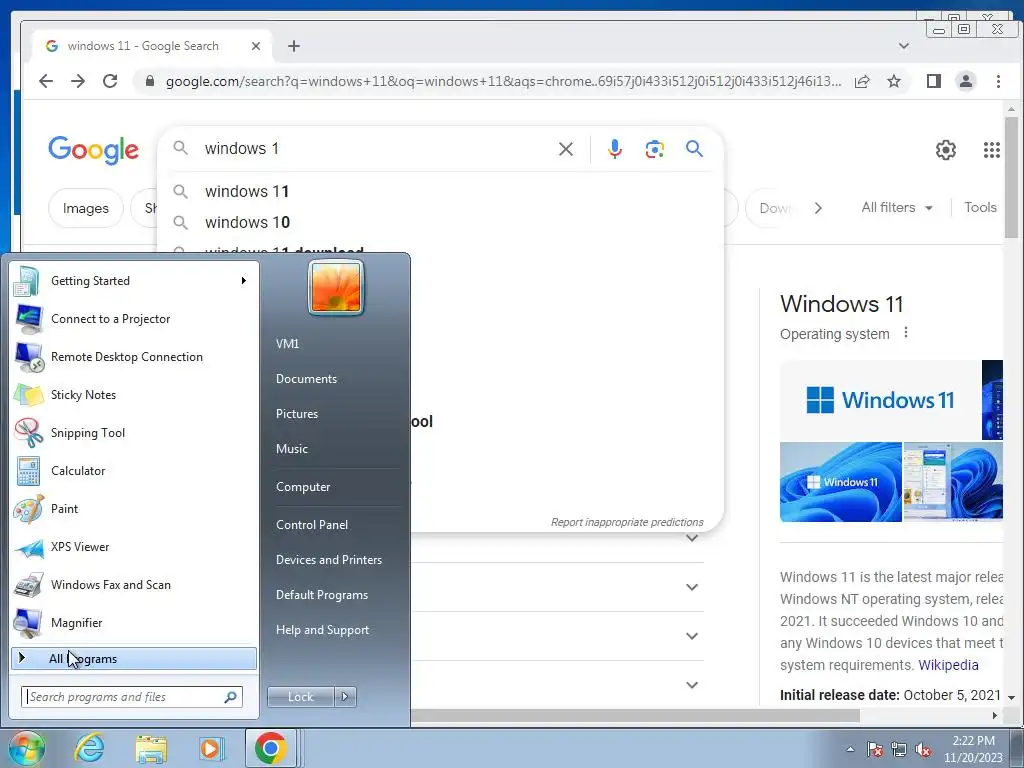This screenshot has width=1024, height=768.
Task: Choose 'windows 10' suggestion
Action: (x=441, y=222)
